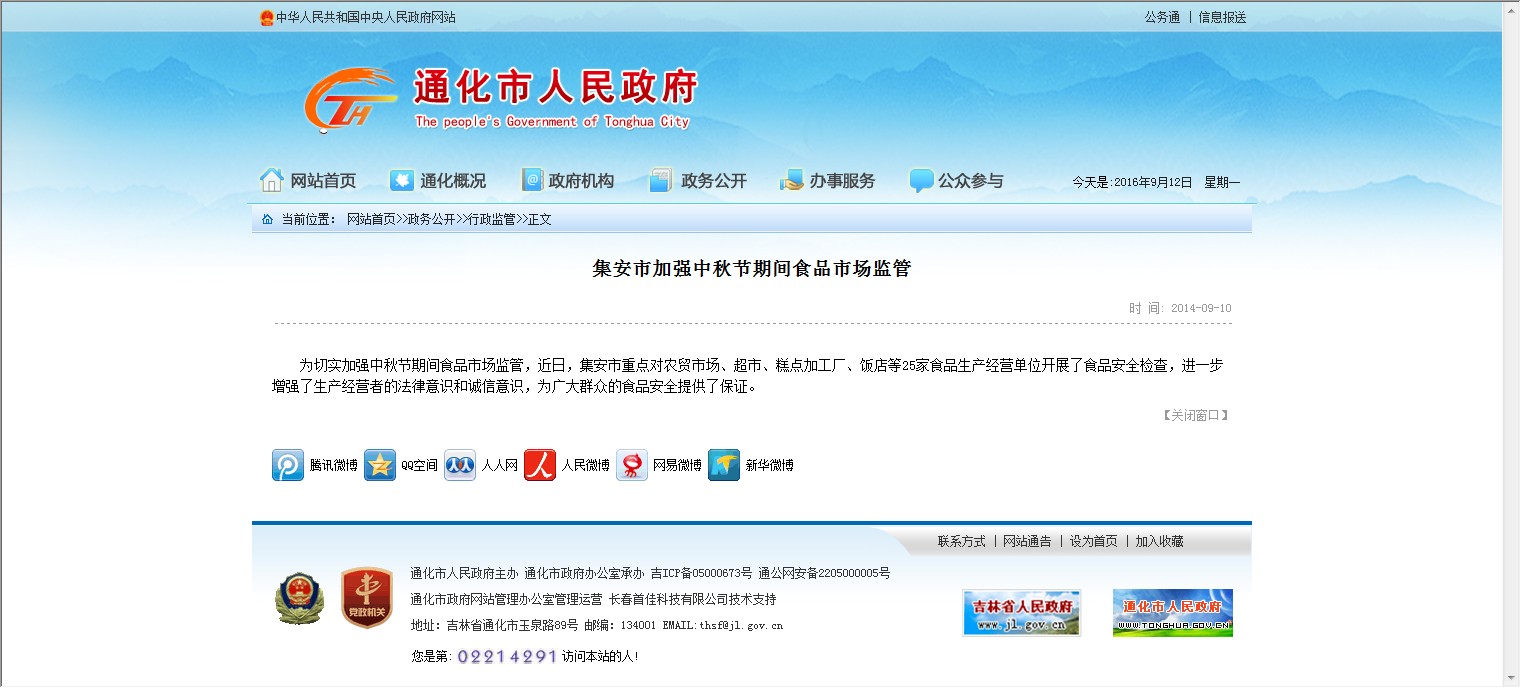Open the 通化概况 navigation tab
Screen dimensions: 1521x688
[x=438, y=181]
